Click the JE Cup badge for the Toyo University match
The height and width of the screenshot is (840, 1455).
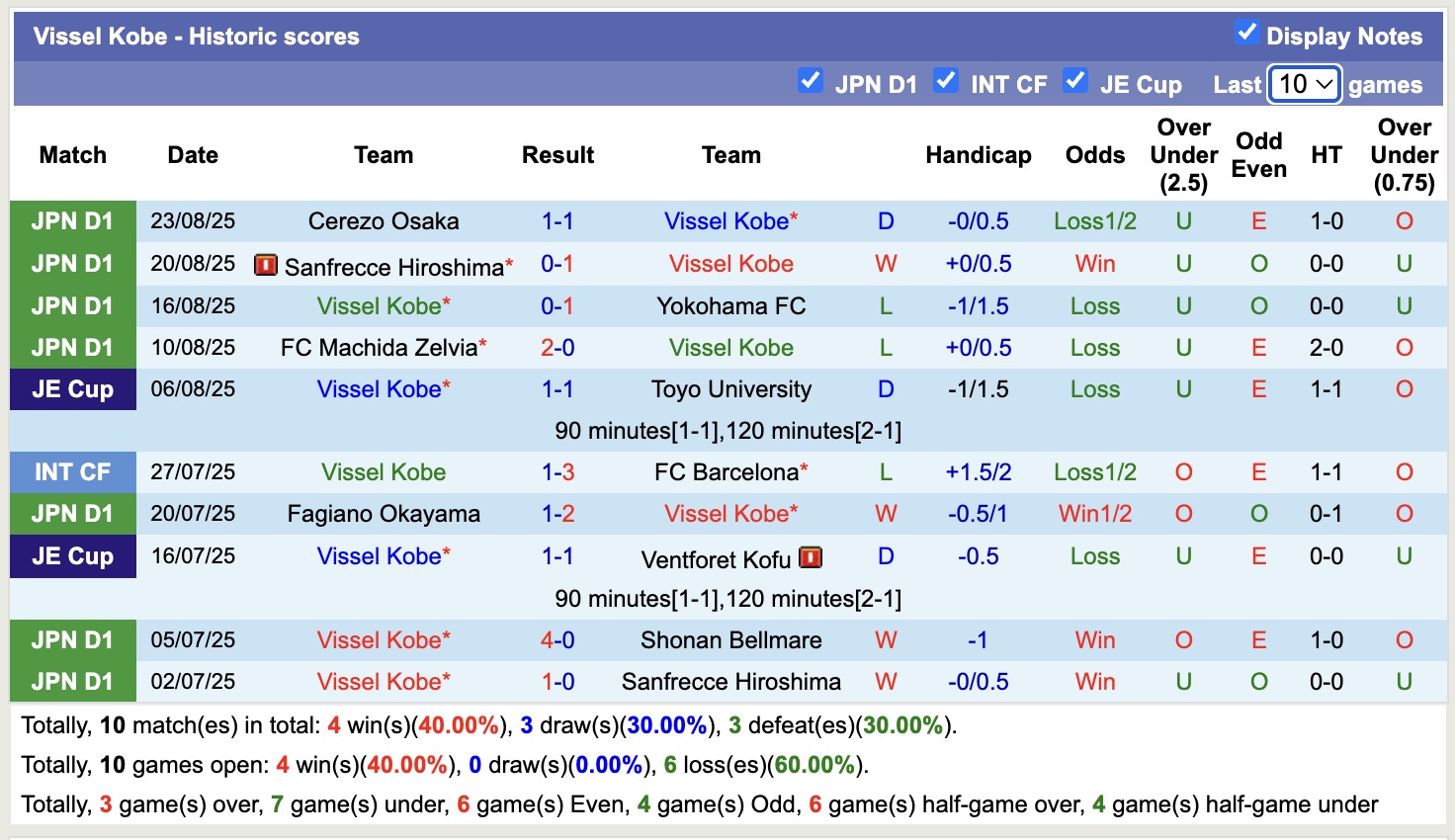point(72,389)
